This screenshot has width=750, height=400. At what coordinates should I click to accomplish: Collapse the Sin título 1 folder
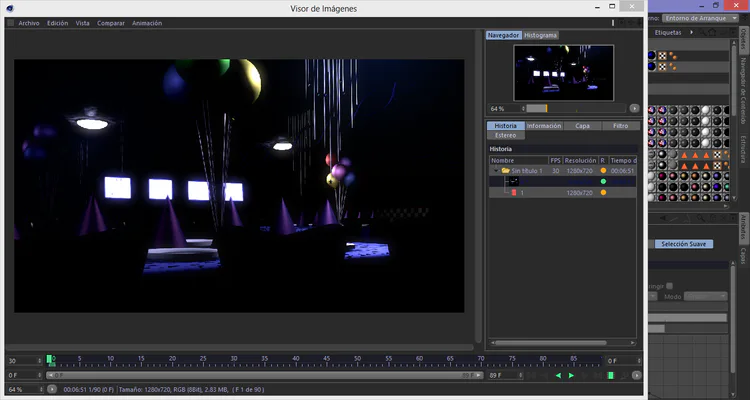pos(496,171)
